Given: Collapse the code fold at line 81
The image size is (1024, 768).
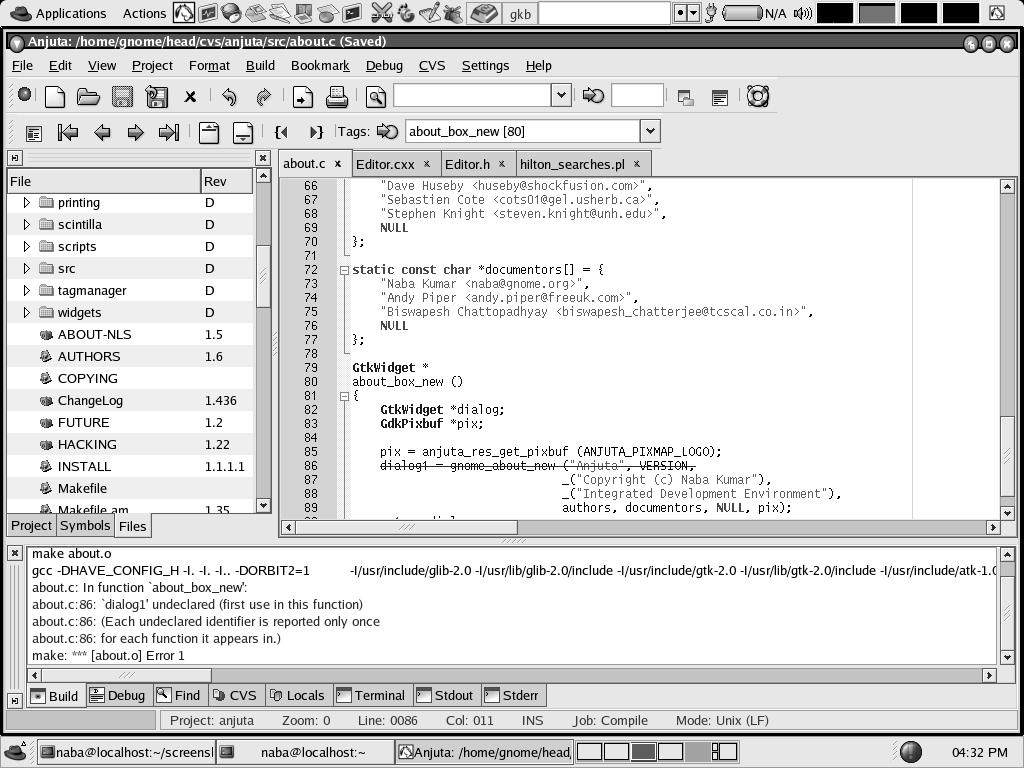Looking at the screenshot, I should (344, 396).
